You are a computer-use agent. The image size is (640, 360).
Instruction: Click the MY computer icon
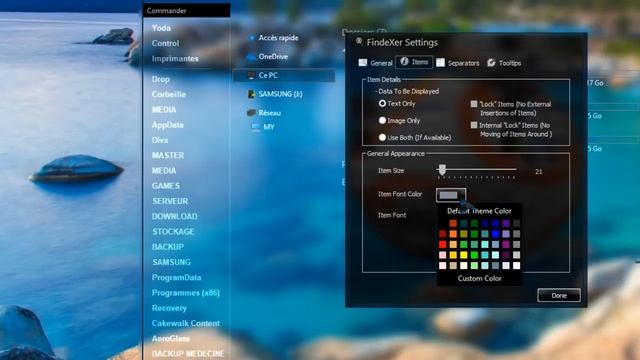[x=256, y=127]
